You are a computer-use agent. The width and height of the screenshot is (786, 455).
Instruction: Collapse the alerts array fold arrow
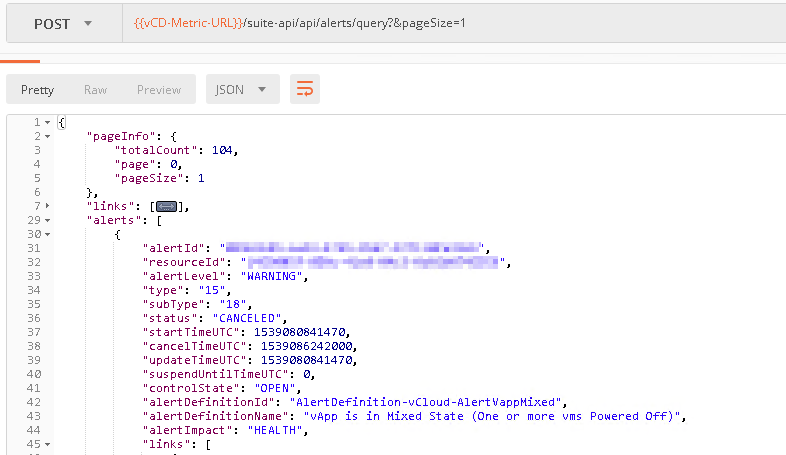tap(47, 220)
